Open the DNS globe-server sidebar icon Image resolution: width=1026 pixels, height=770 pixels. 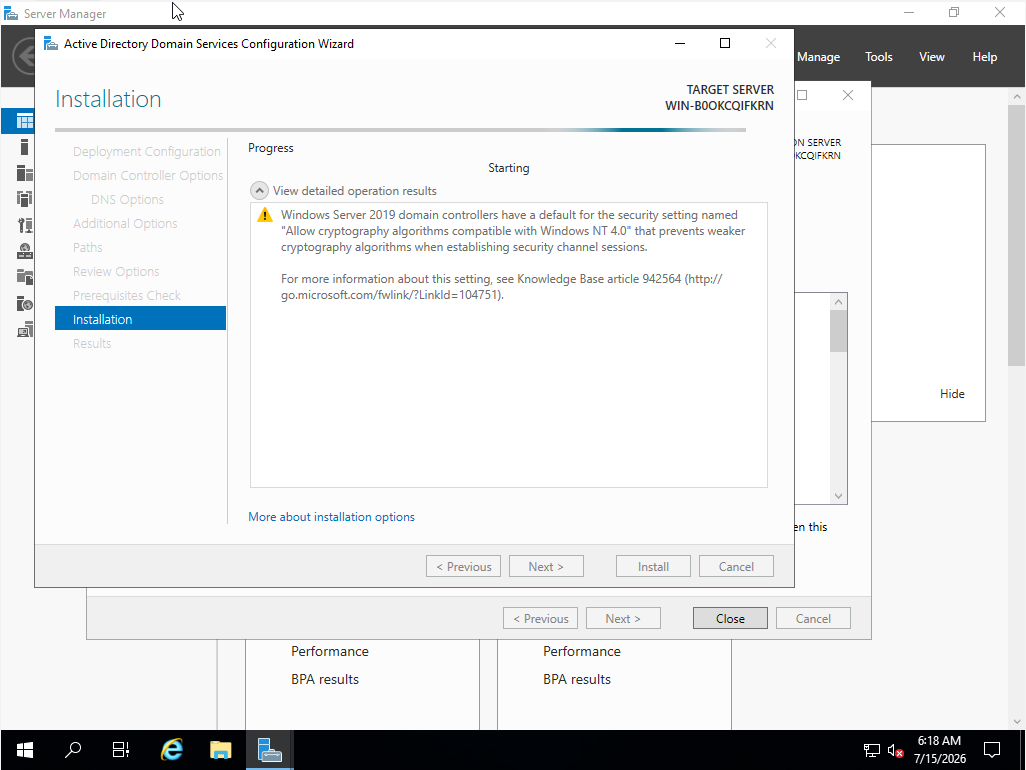click(x=24, y=251)
